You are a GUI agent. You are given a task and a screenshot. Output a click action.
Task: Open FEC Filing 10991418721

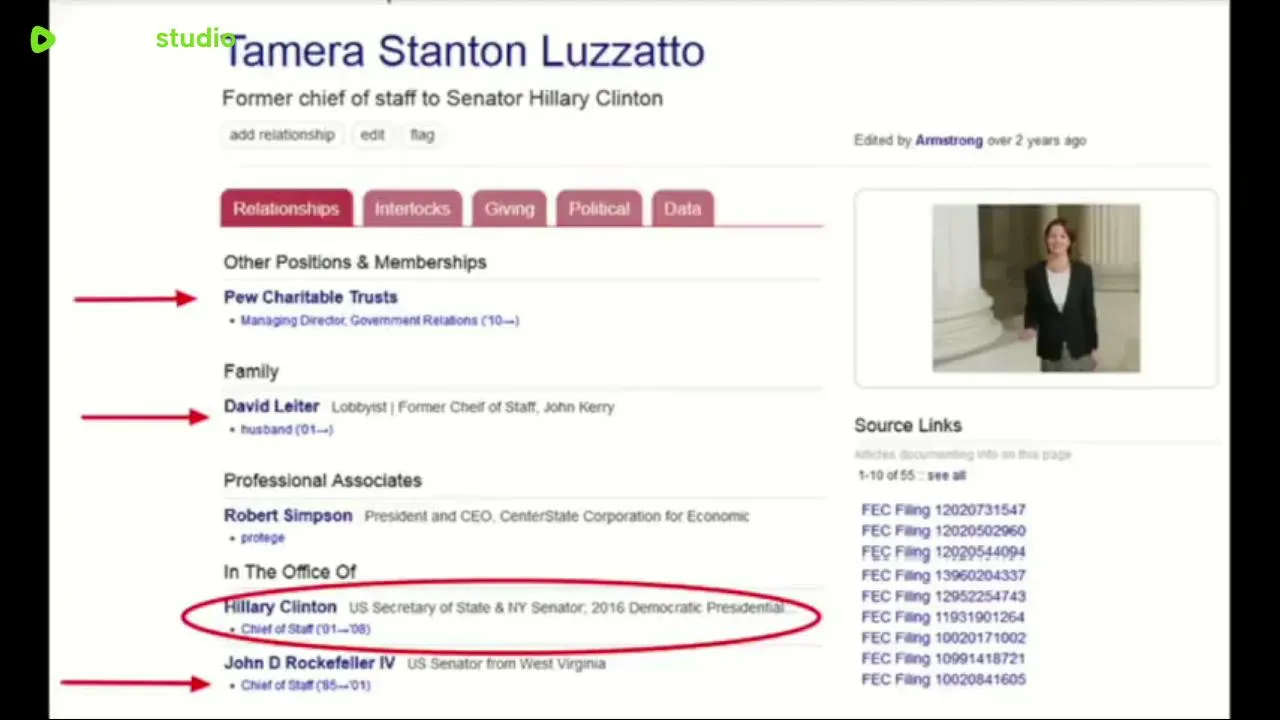coord(943,659)
